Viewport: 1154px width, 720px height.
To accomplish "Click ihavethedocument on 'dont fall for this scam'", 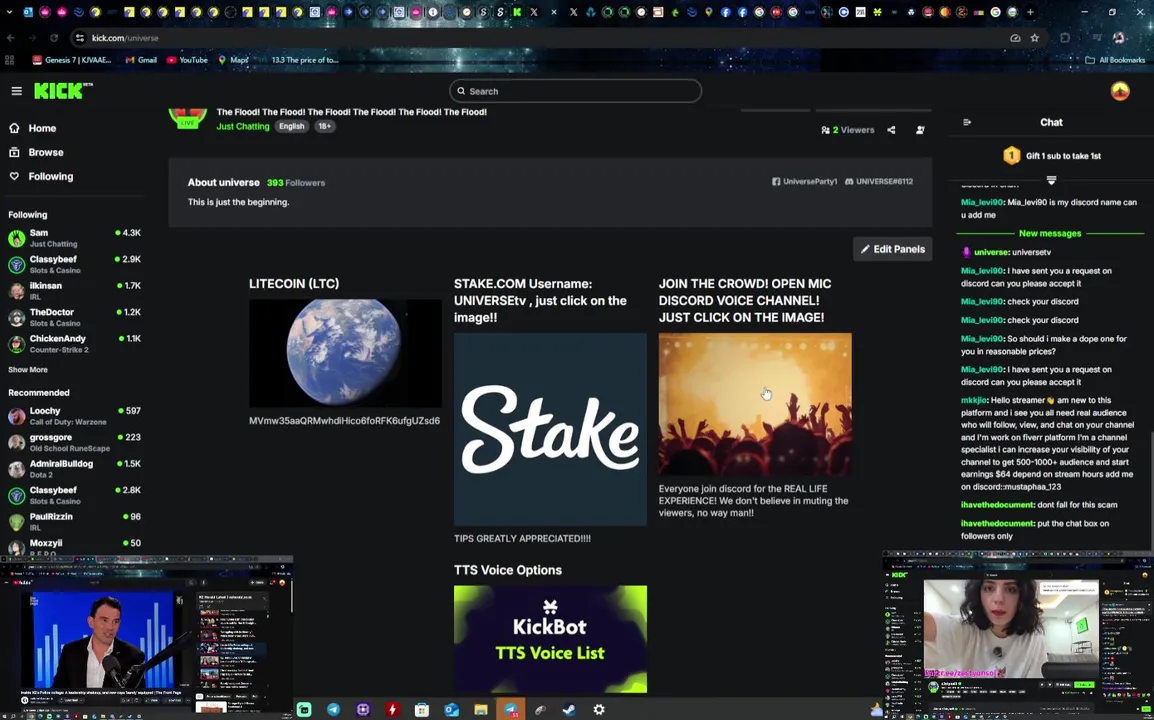I will tap(997, 505).
